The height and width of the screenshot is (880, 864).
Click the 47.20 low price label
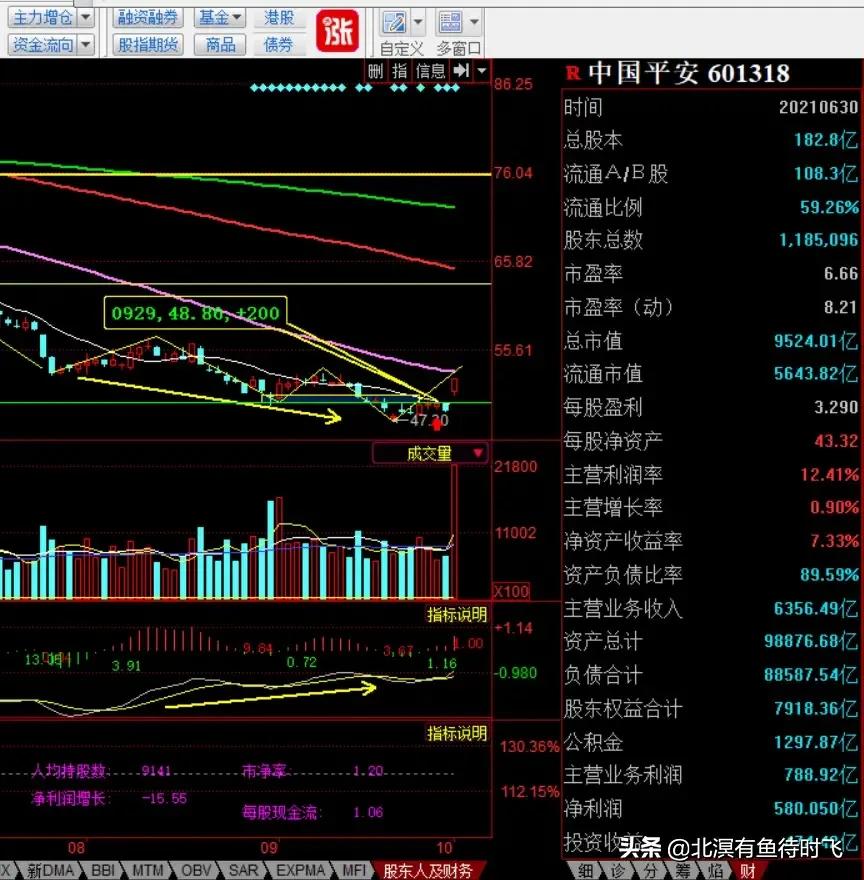(429, 420)
